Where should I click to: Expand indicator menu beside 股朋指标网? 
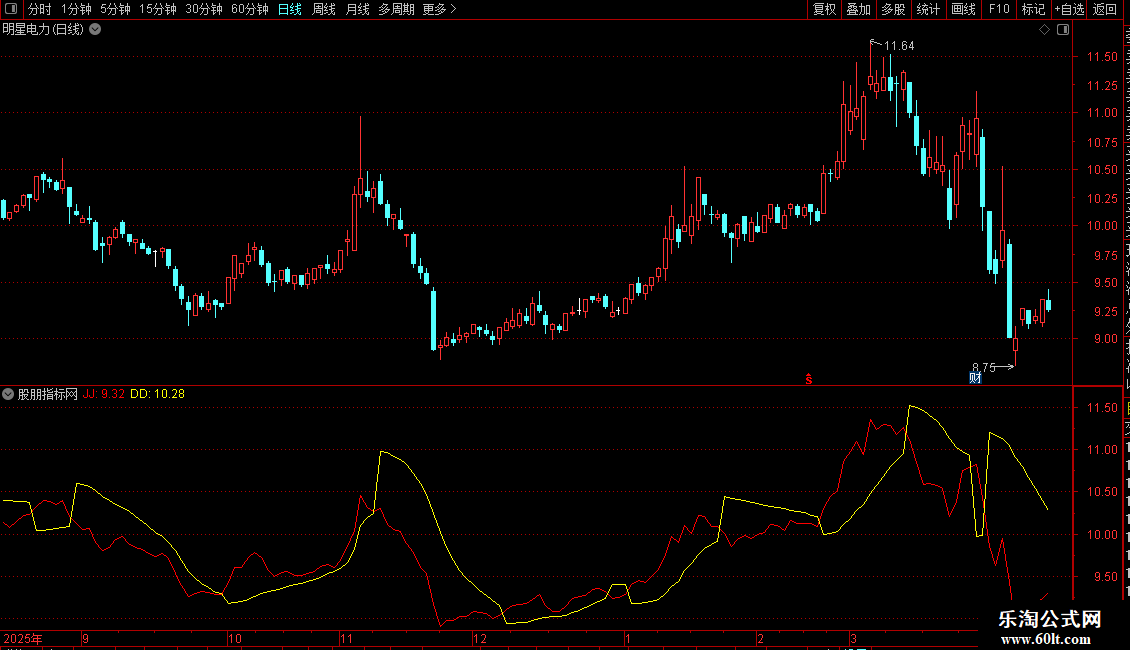[8, 394]
